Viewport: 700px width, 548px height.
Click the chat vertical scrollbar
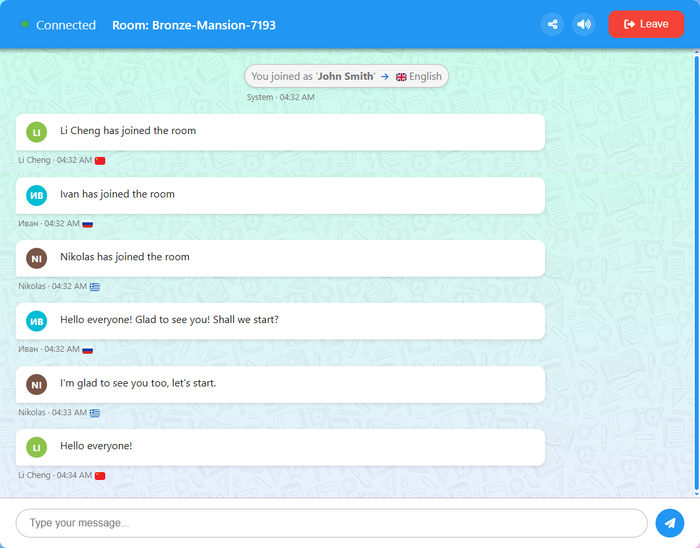[696, 272]
